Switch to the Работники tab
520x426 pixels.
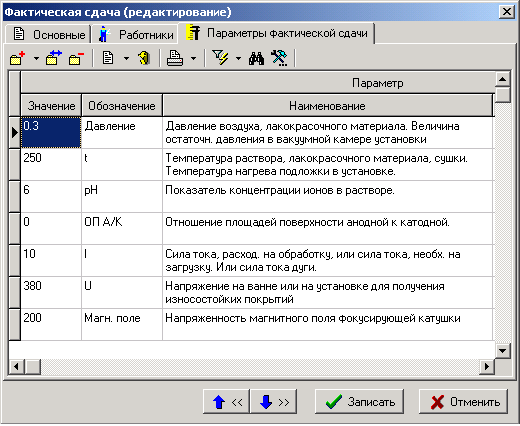coord(135,34)
